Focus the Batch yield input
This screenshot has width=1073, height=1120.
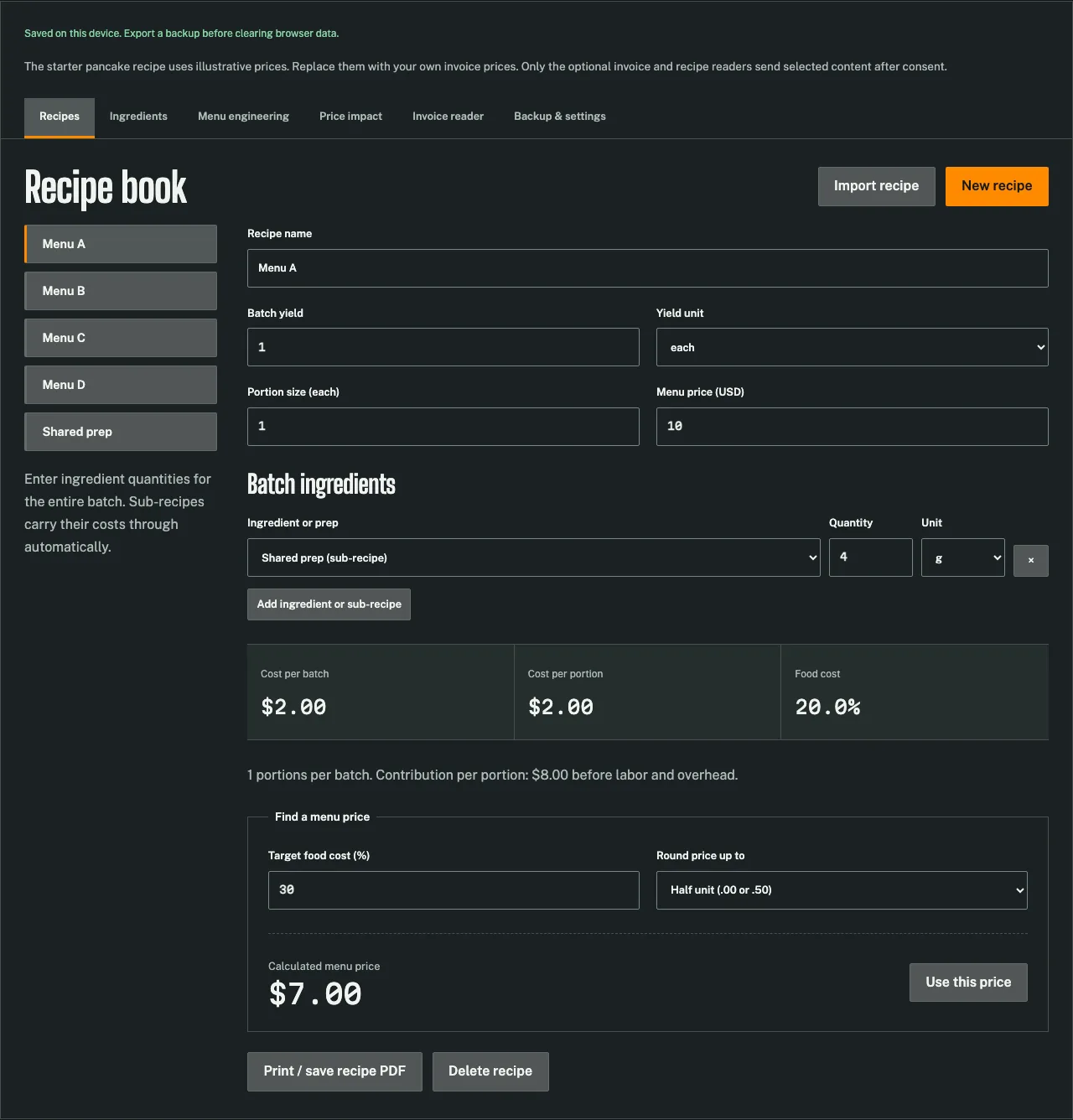pyautogui.click(x=443, y=347)
